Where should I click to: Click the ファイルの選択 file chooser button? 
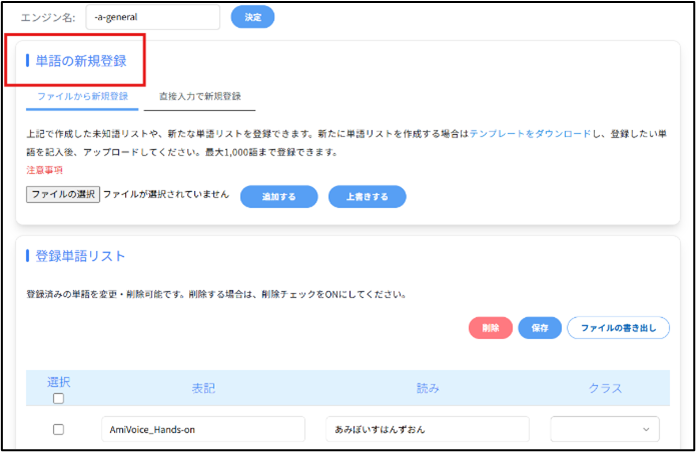point(63,196)
